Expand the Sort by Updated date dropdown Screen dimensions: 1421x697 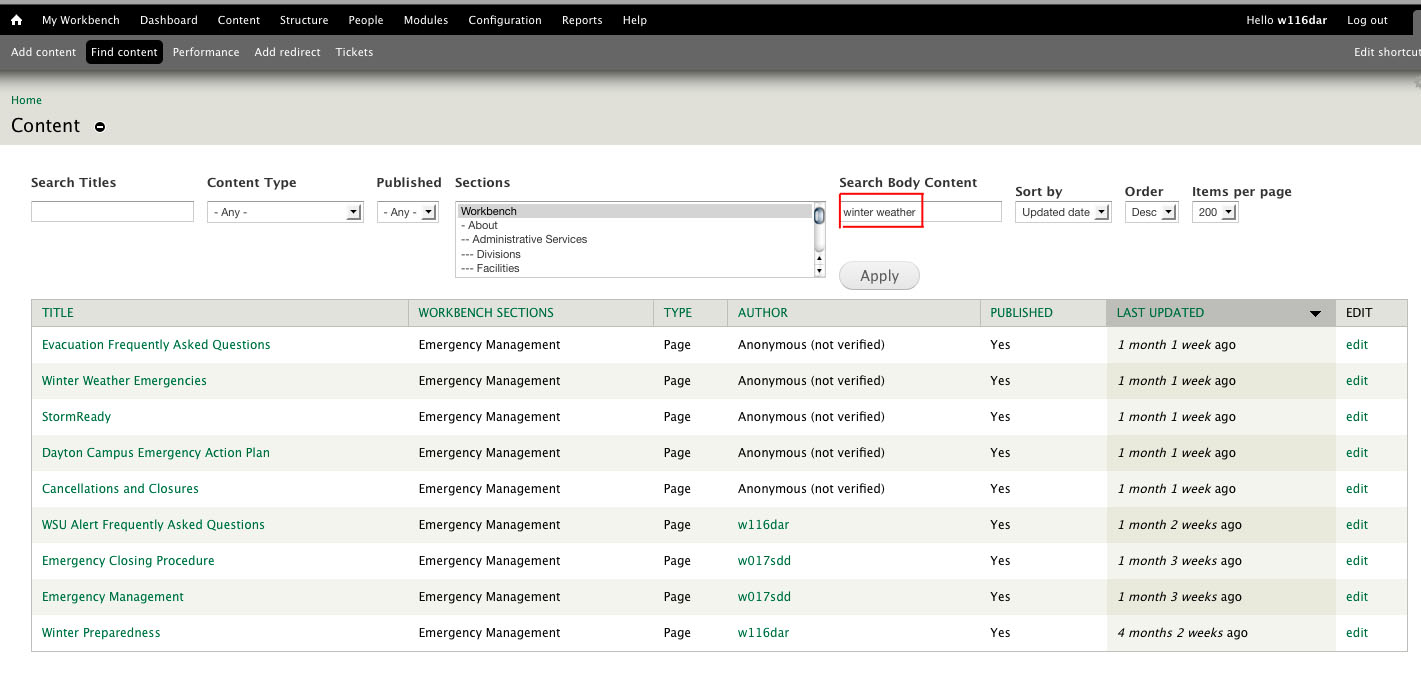tap(1063, 212)
